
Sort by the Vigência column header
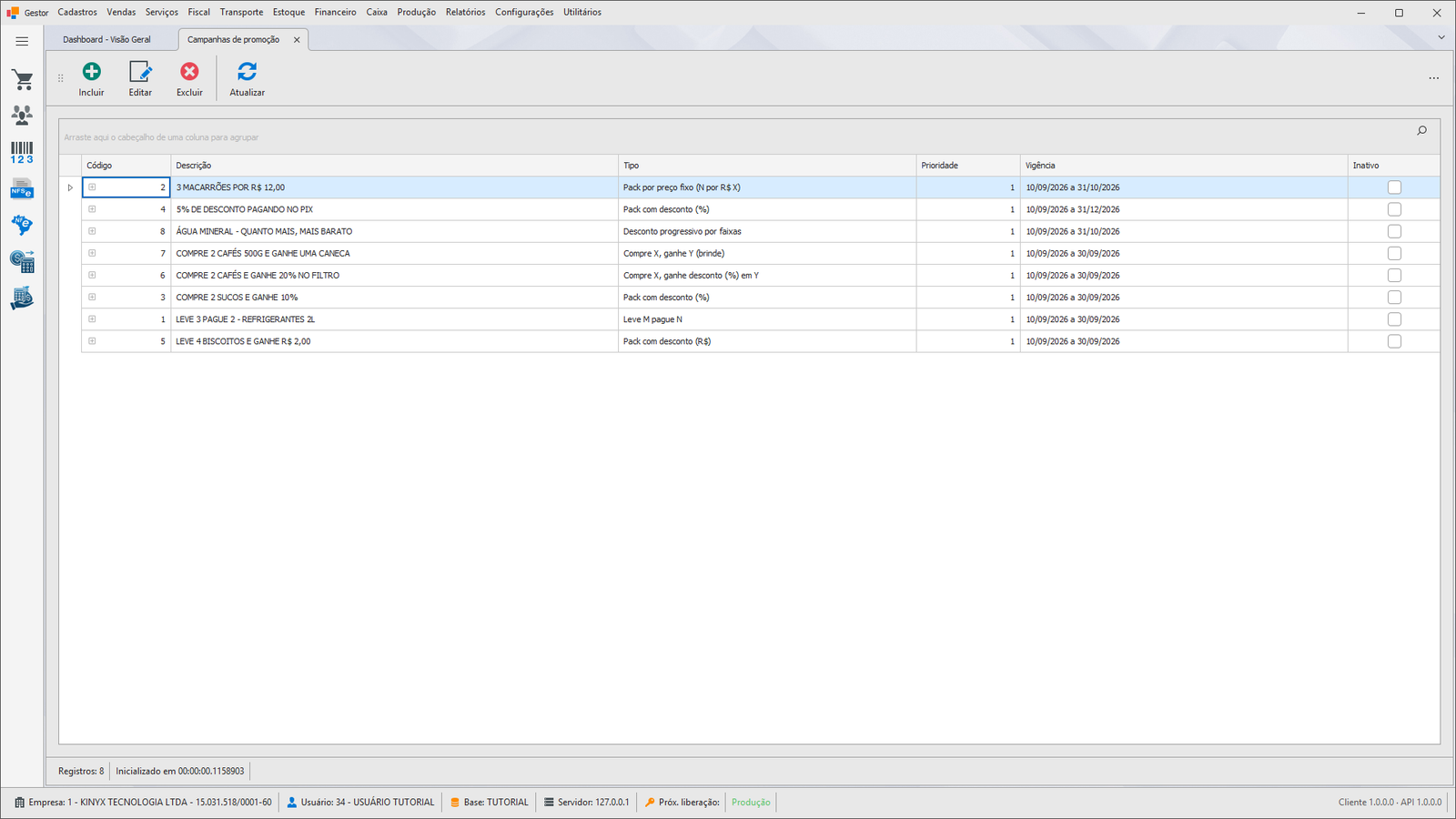click(1183, 166)
